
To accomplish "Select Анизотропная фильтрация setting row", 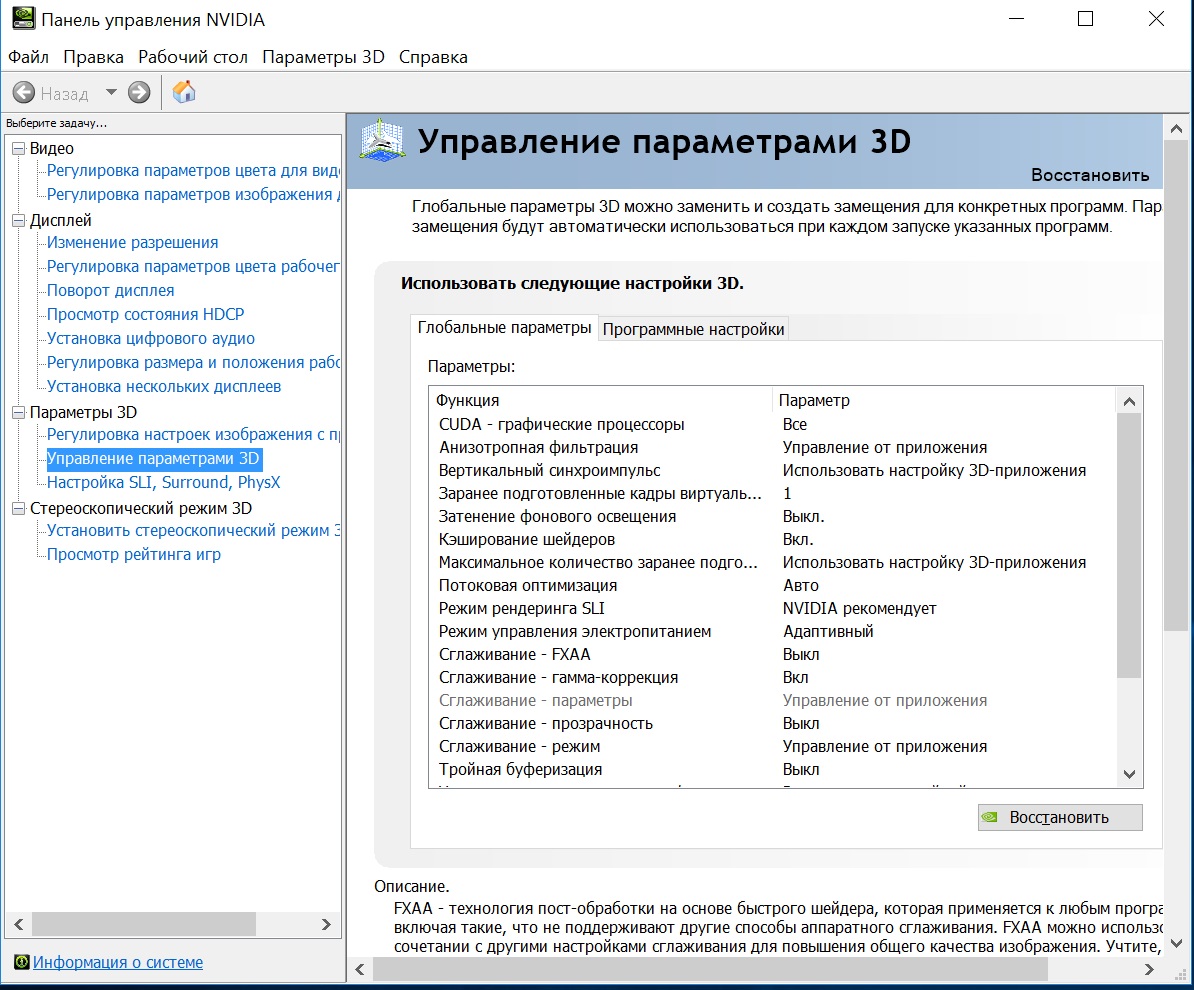I will point(773,448).
